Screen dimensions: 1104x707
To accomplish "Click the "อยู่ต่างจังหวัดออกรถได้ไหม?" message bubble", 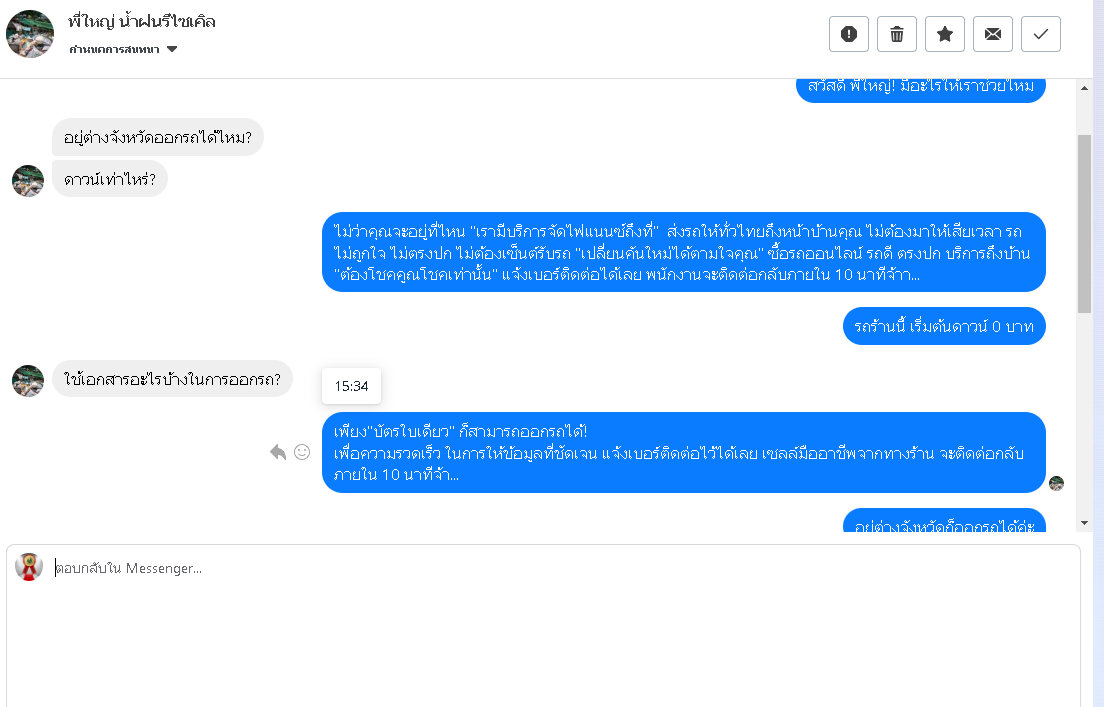I will [157, 137].
